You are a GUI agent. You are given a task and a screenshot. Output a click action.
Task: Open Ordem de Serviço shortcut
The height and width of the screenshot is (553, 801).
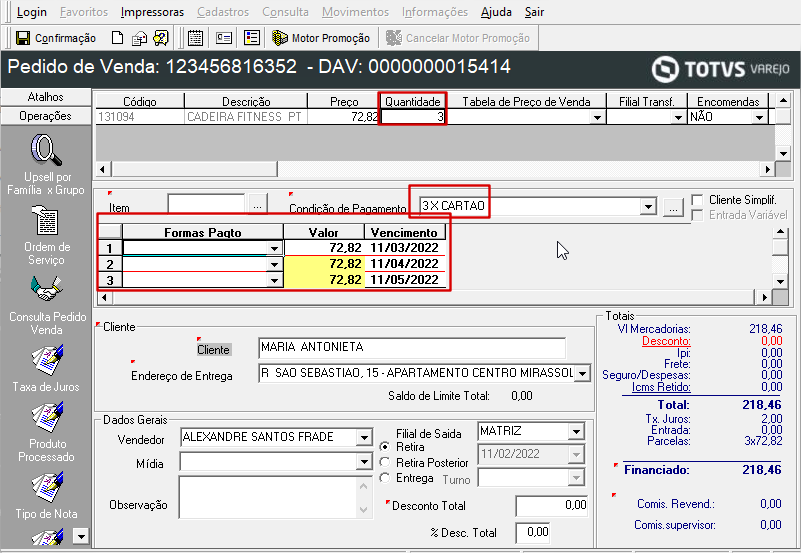coord(46,235)
